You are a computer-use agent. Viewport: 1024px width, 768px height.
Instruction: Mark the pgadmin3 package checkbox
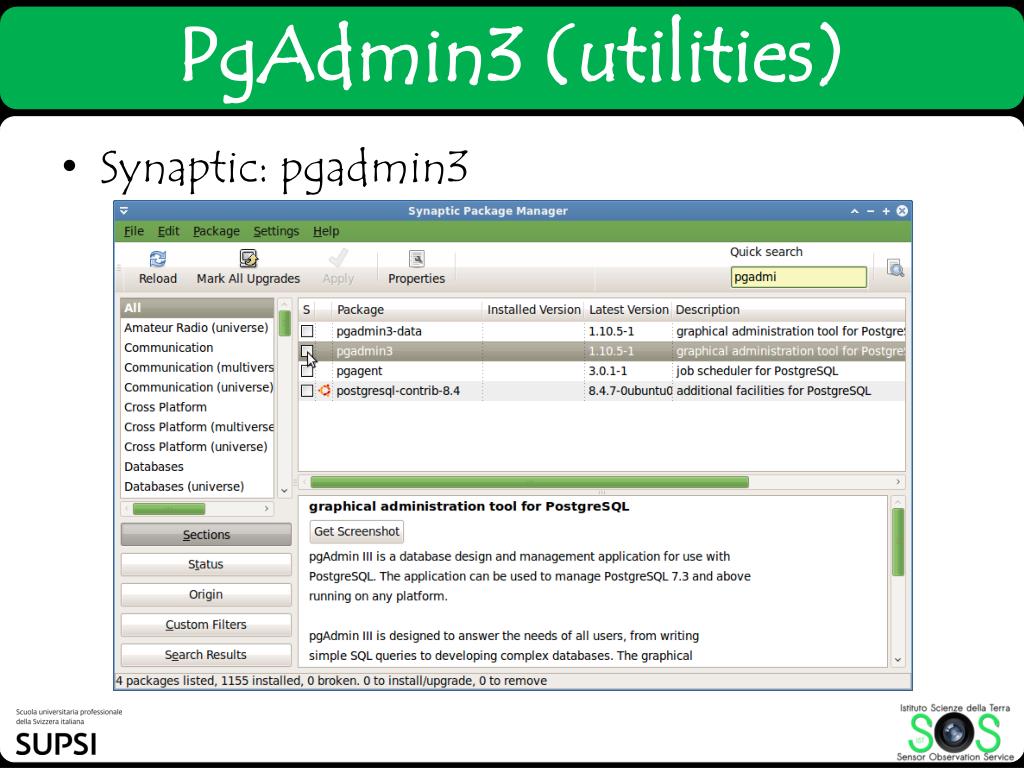coord(307,351)
